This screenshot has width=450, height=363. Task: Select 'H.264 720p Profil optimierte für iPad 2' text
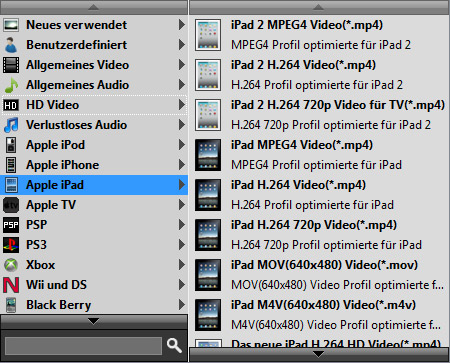[x=331, y=125]
